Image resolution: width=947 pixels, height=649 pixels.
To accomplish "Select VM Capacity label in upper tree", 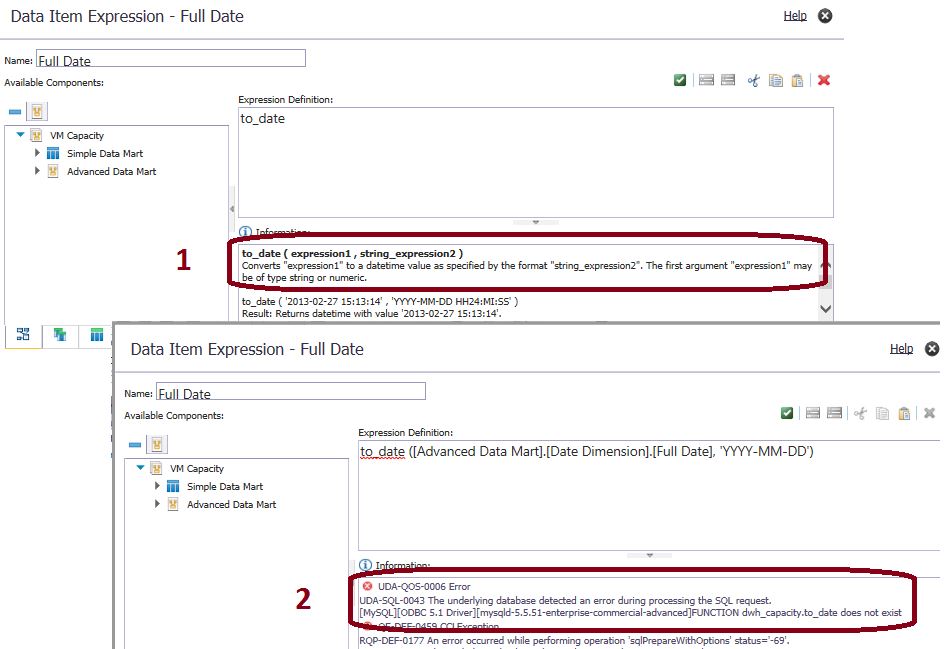I will point(77,135).
